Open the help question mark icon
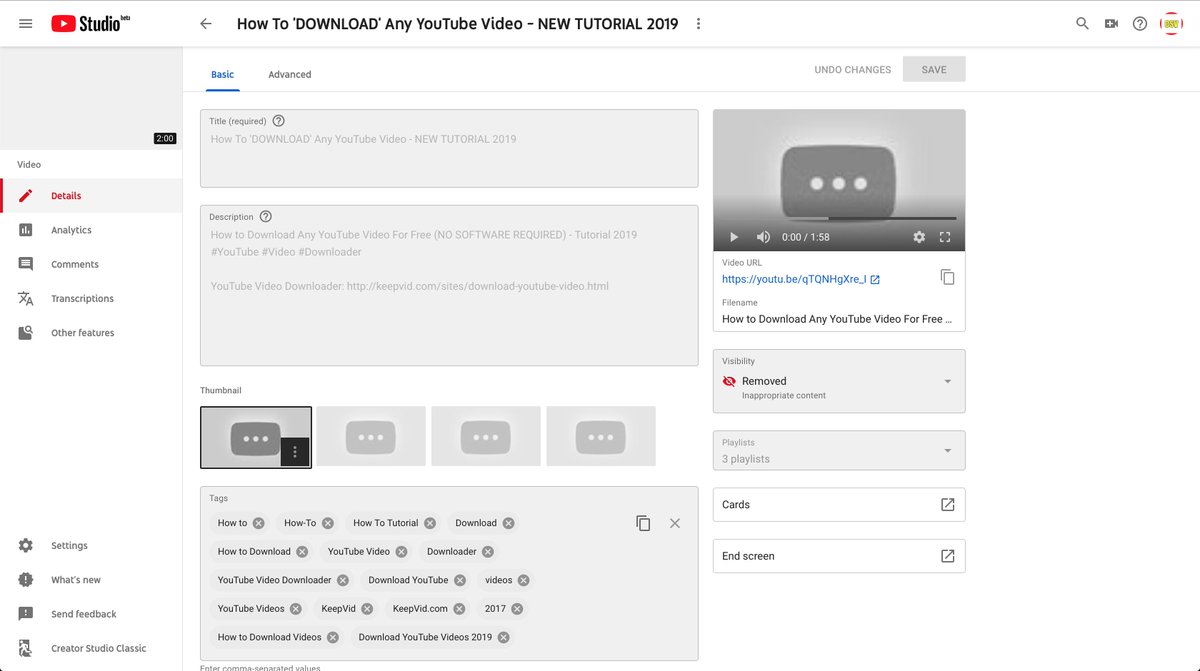This screenshot has height=671, width=1200. click(1140, 24)
